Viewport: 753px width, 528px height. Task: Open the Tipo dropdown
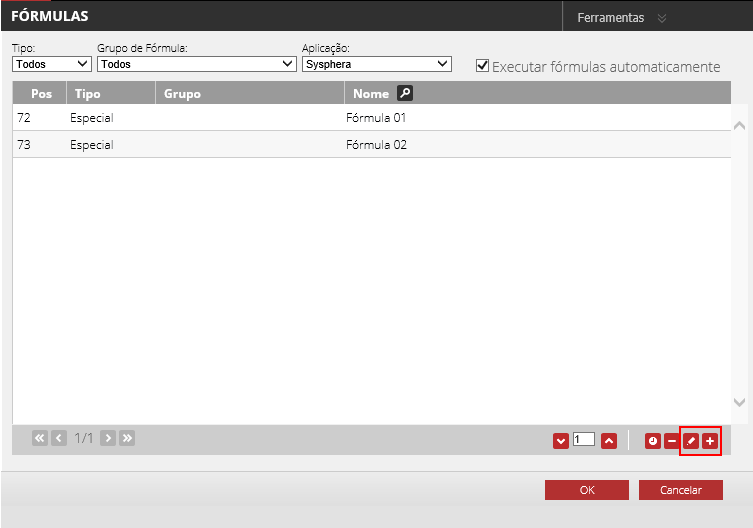52,64
